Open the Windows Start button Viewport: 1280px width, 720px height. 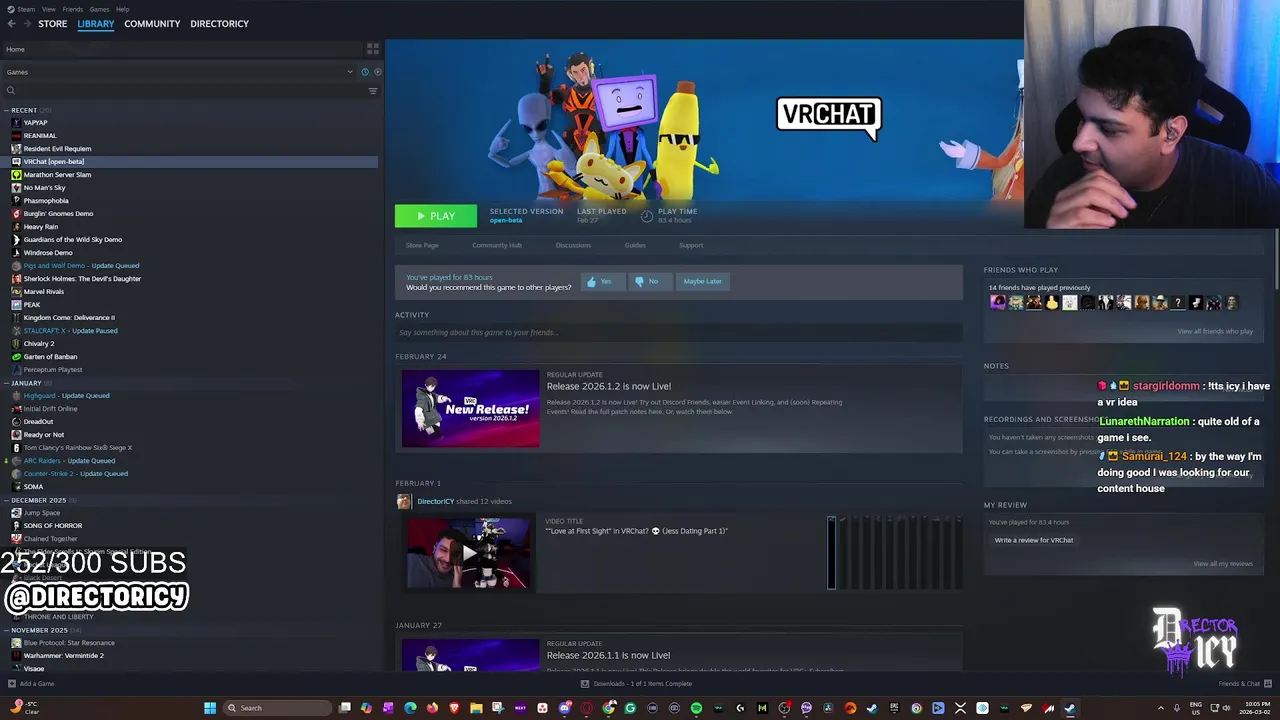(x=210, y=708)
